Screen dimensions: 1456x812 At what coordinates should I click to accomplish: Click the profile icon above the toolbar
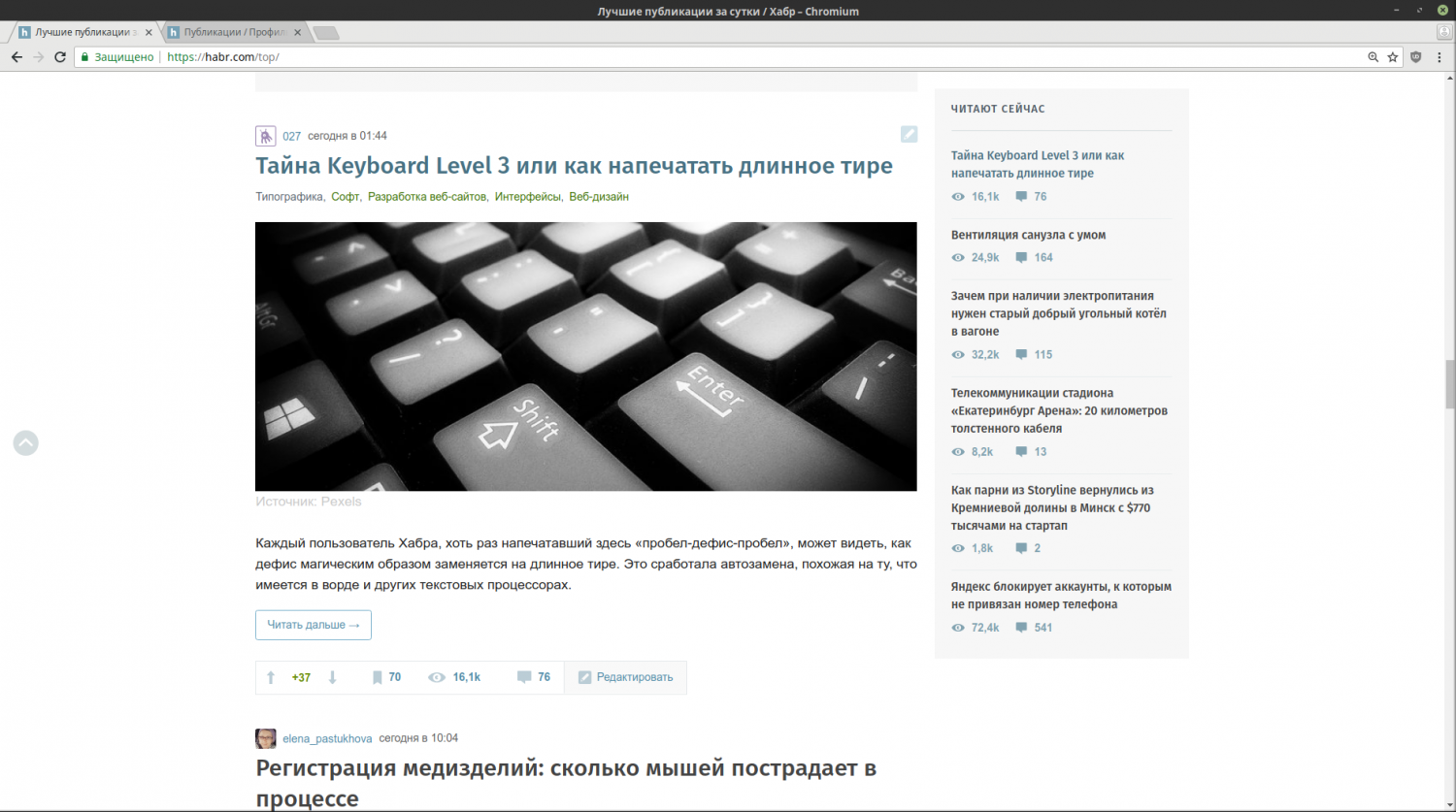point(1444,32)
